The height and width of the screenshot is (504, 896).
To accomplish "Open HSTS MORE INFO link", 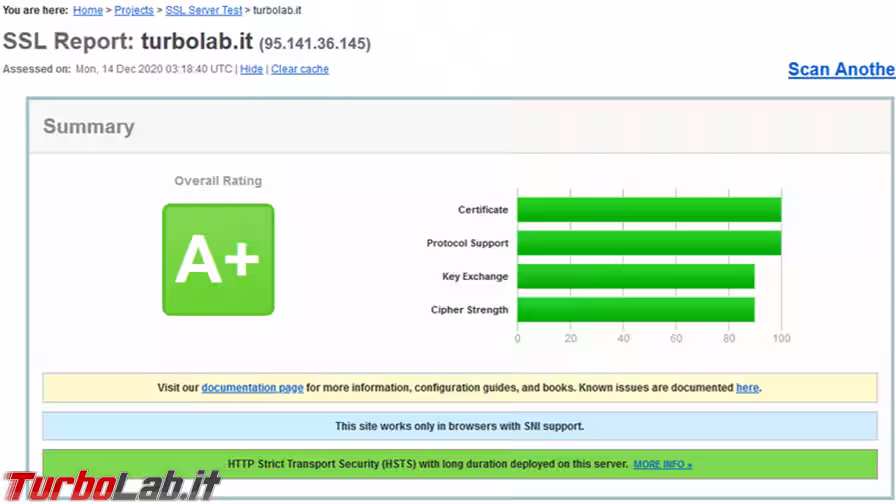I will tap(662, 465).
